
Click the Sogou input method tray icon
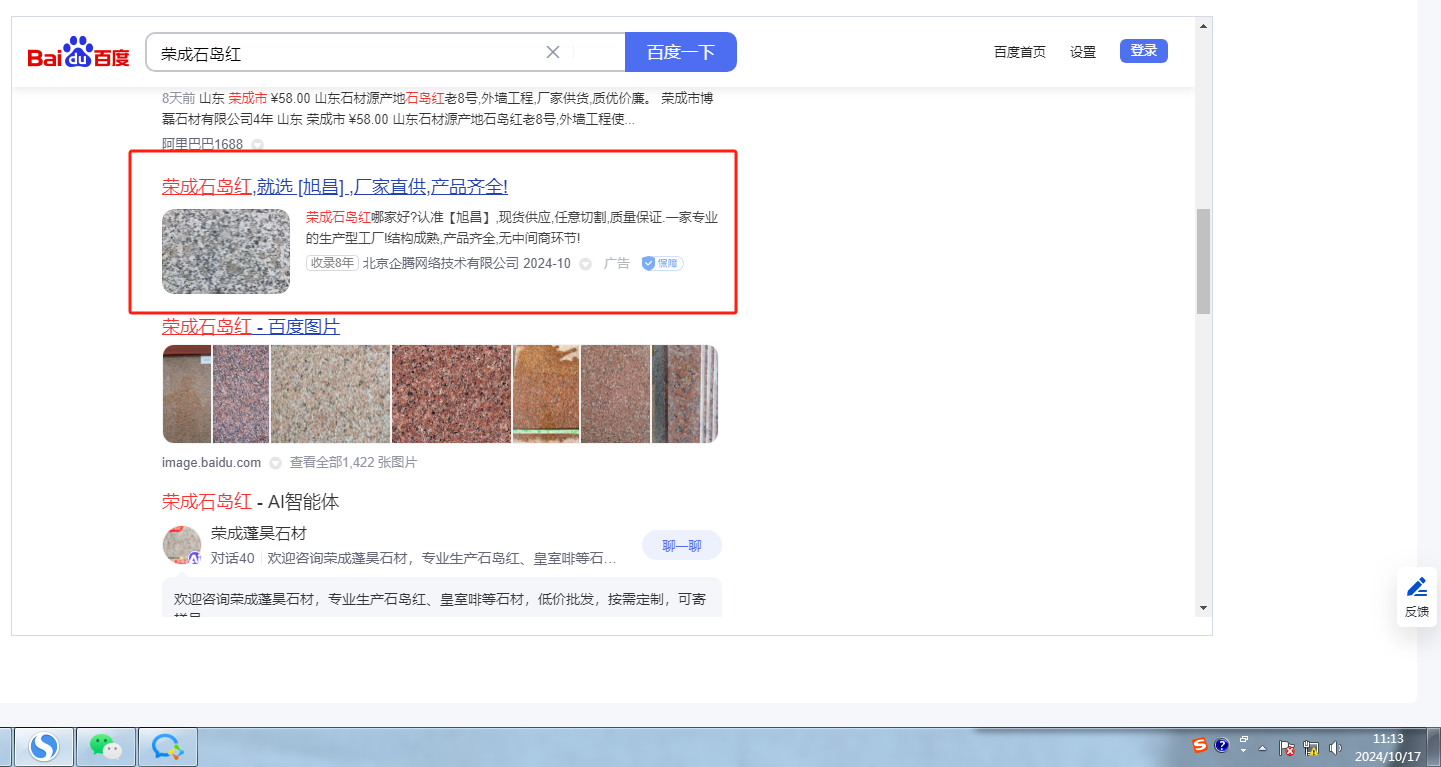(1200, 745)
